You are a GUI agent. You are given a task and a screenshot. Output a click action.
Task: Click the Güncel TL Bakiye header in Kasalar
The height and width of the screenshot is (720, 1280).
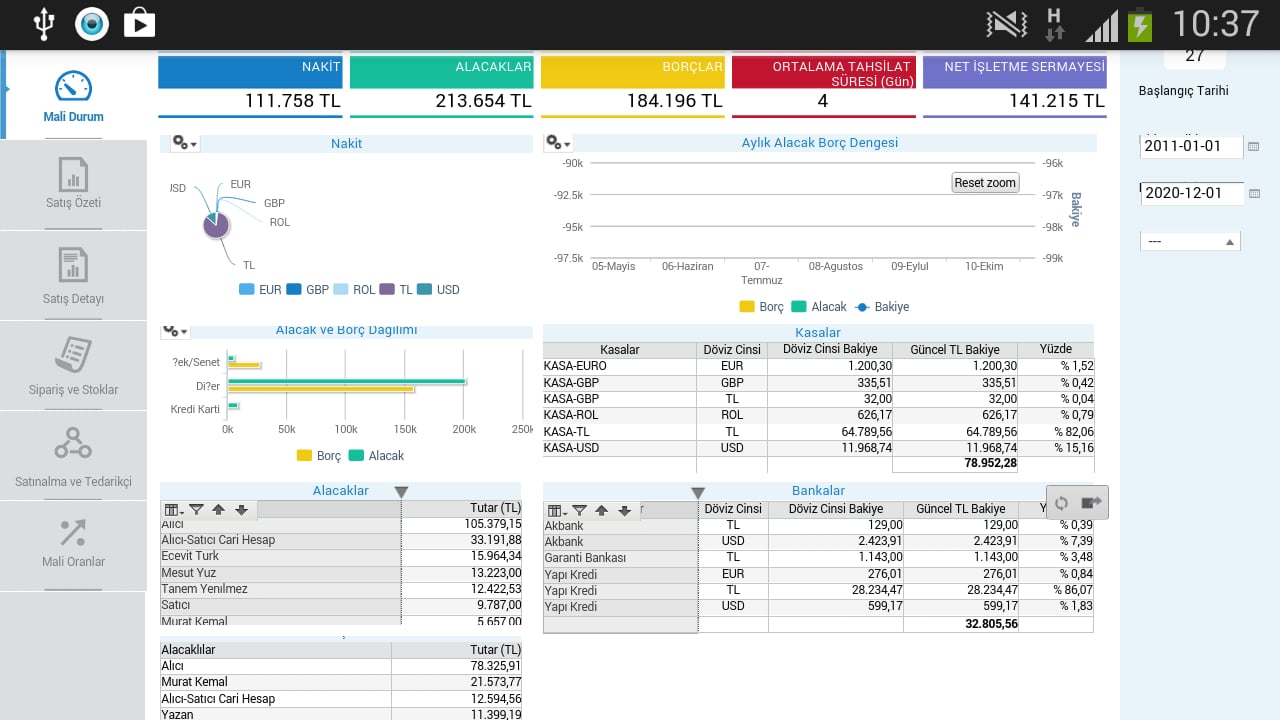coord(955,350)
